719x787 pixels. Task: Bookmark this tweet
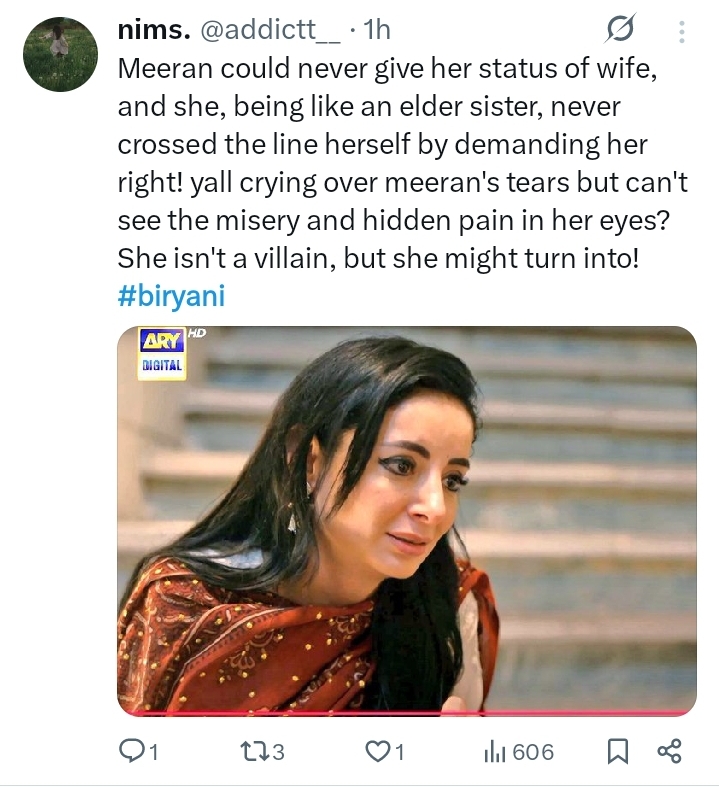coord(619,751)
